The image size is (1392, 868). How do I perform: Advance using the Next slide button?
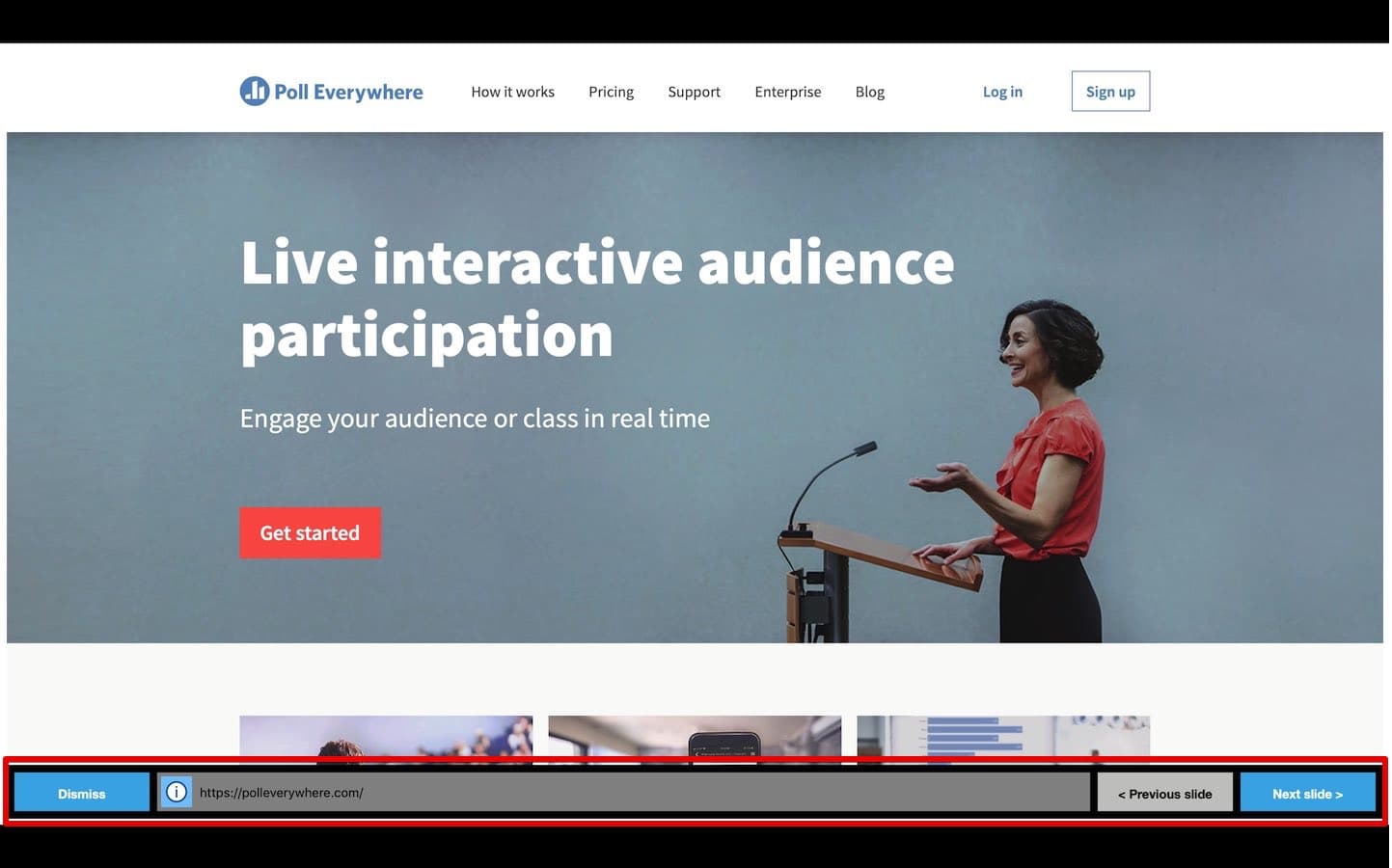(1306, 793)
